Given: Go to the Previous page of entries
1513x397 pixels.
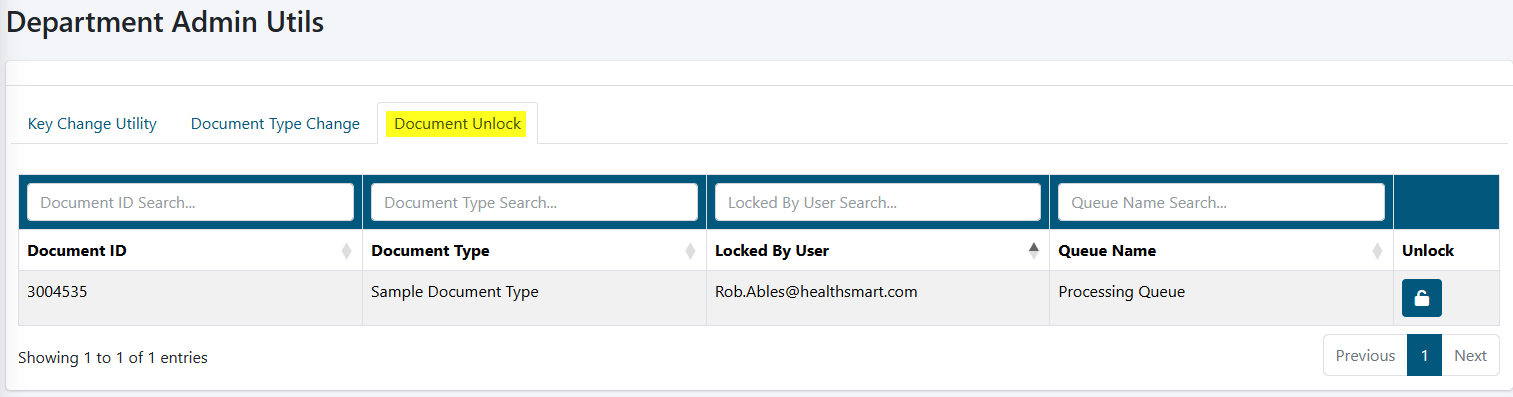Looking at the screenshot, I should click(1365, 355).
